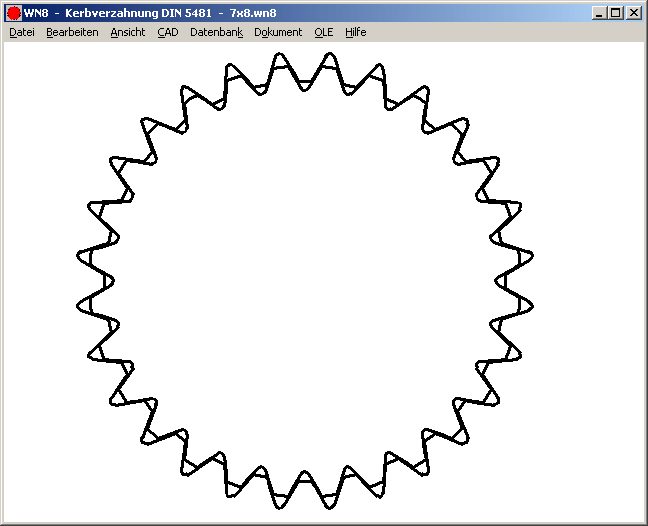Image resolution: width=648 pixels, height=526 pixels.
Task: Open the Dokument menu
Action: (x=278, y=32)
